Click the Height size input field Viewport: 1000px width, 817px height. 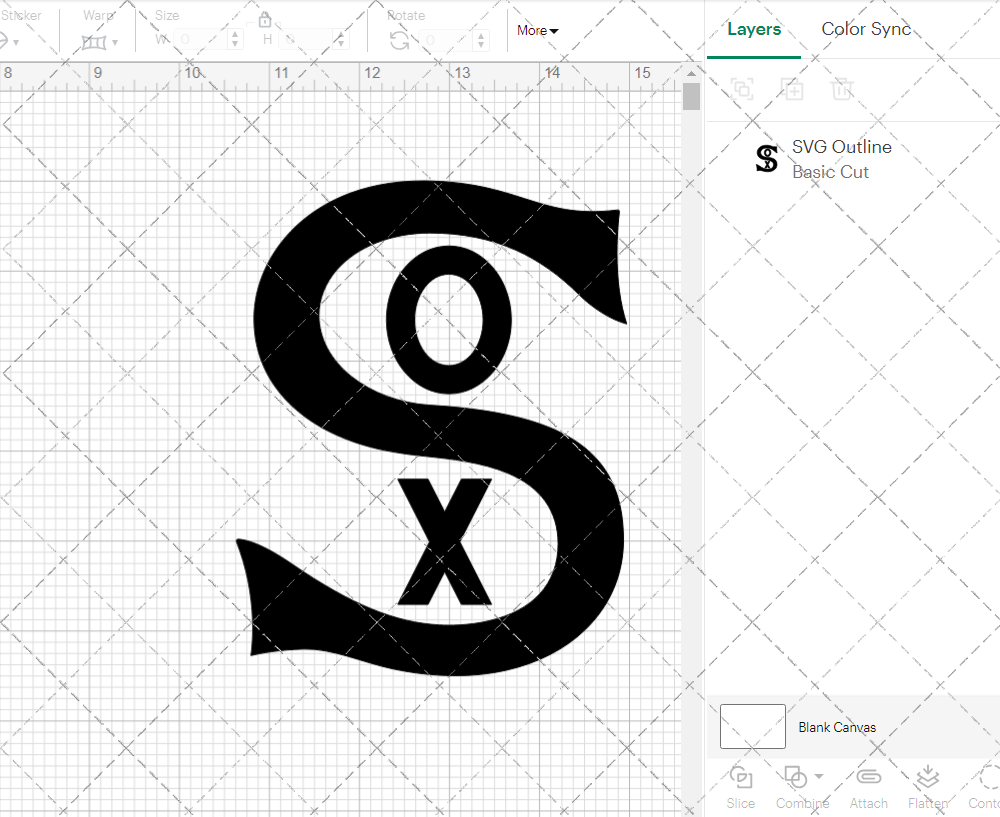[307, 40]
